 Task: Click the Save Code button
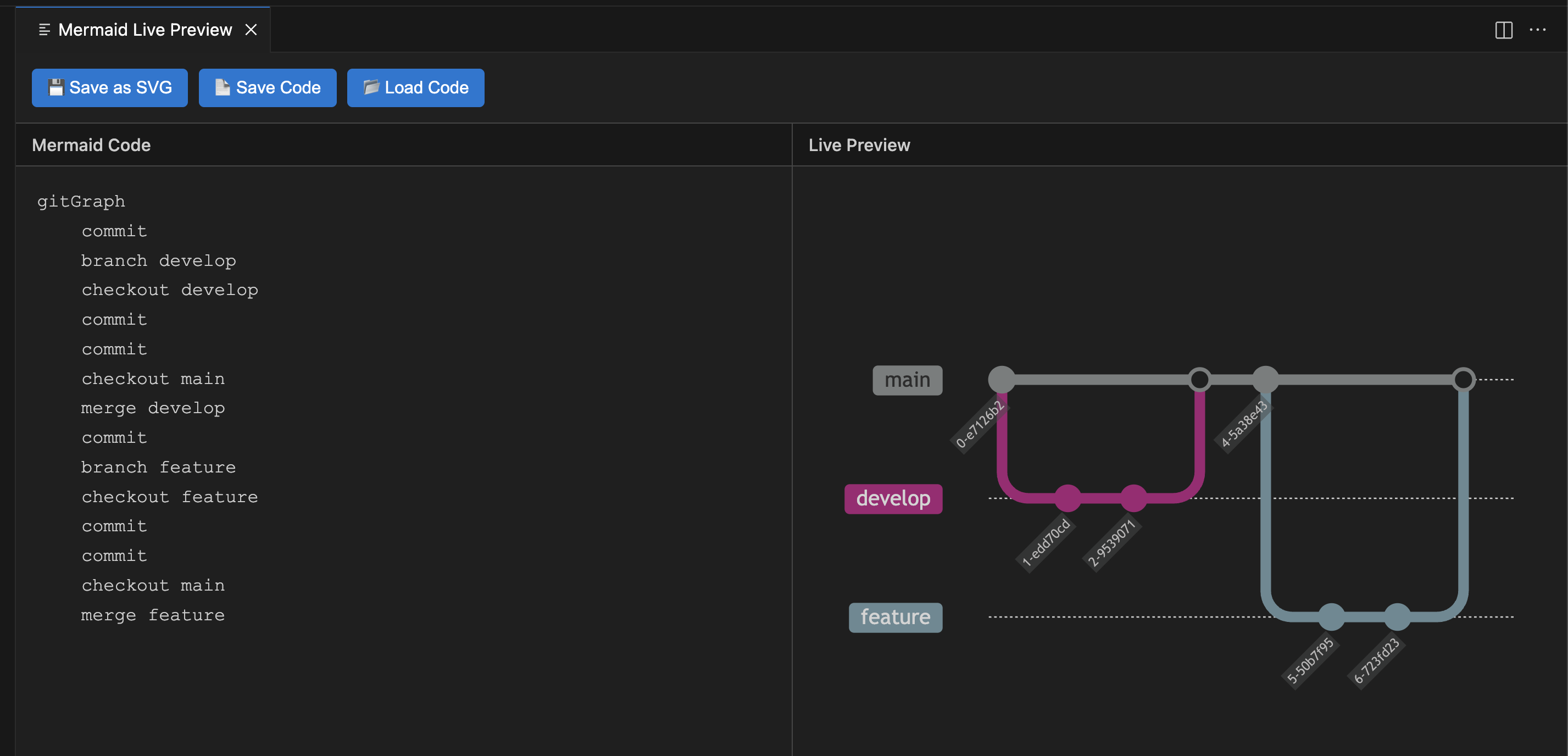(x=267, y=88)
